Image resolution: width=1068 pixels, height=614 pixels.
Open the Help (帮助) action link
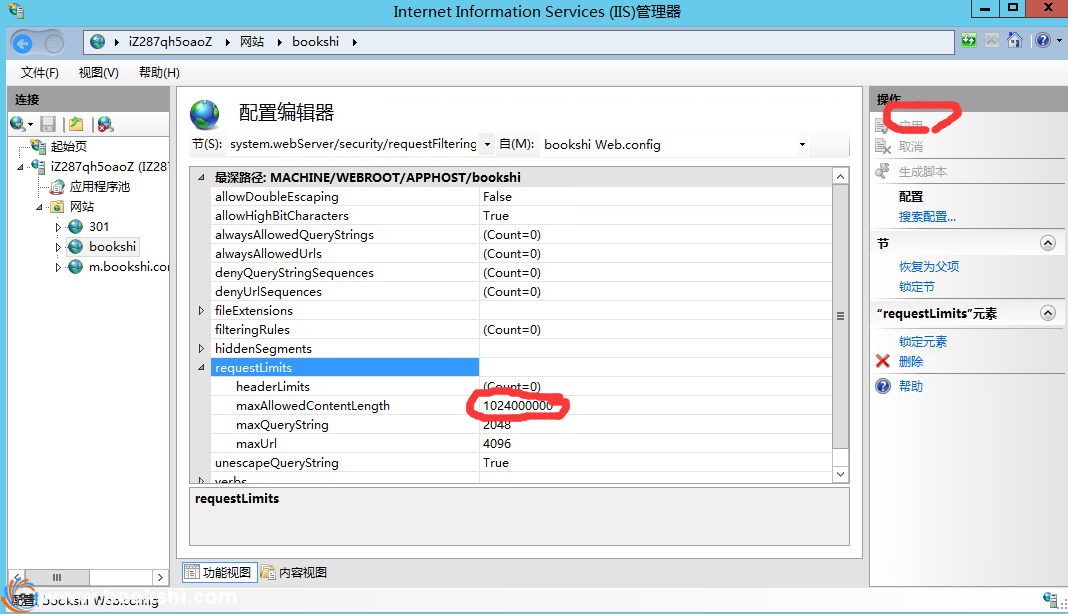pyautogui.click(x=911, y=386)
